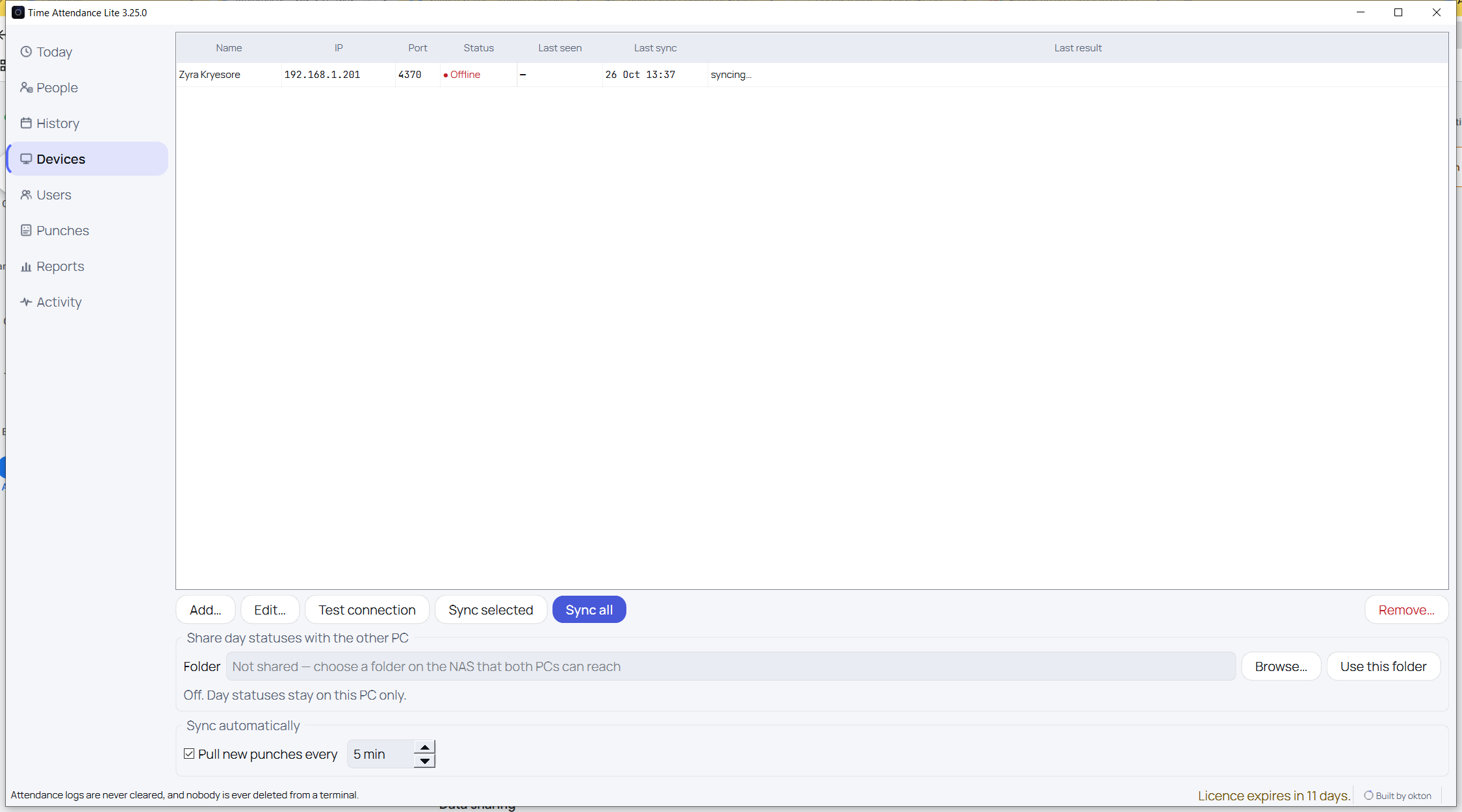Click the port value 4370
The image size is (1462, 812).
click(x=410, y=75)
